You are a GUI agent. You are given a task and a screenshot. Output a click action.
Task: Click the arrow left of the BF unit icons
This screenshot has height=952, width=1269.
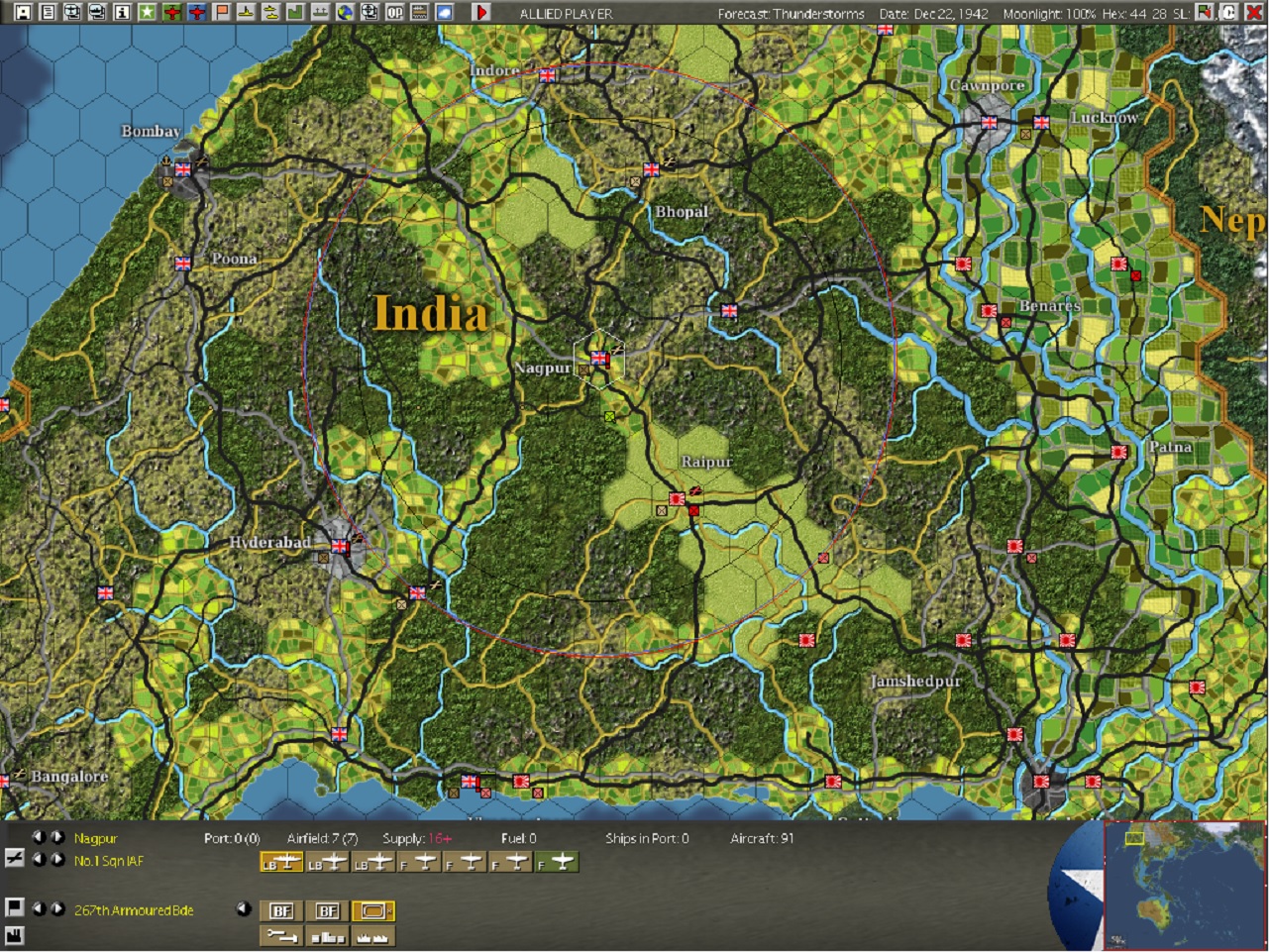click(244, 908)
